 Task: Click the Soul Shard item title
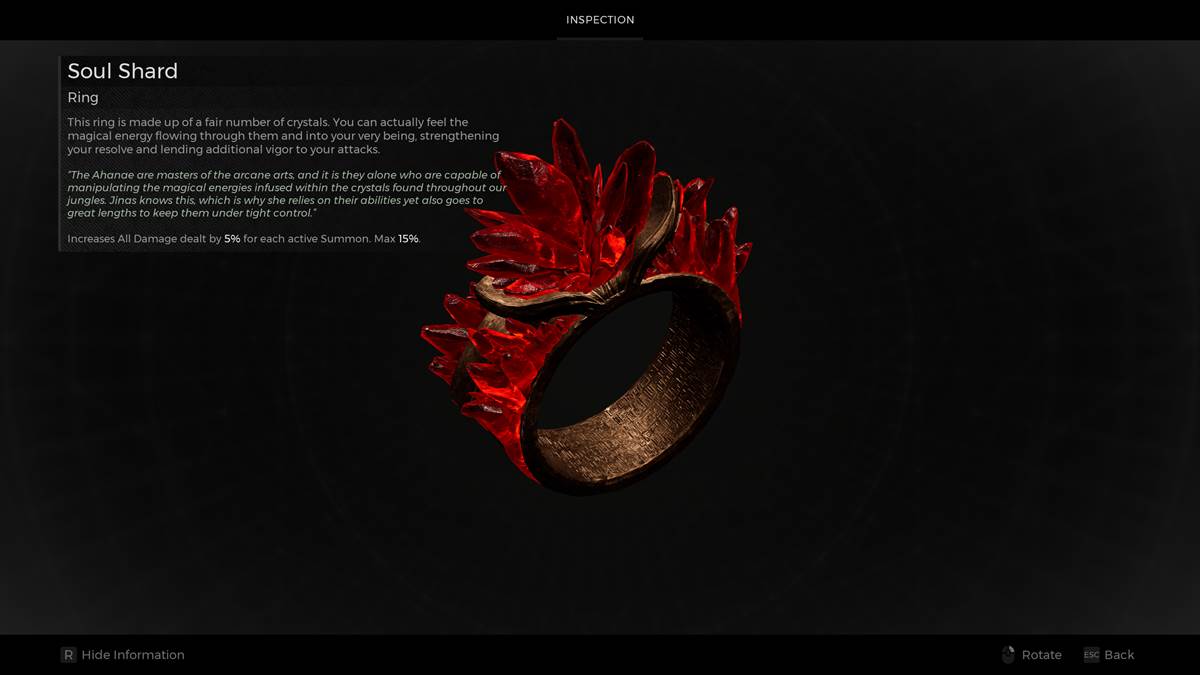coord(123,71)
